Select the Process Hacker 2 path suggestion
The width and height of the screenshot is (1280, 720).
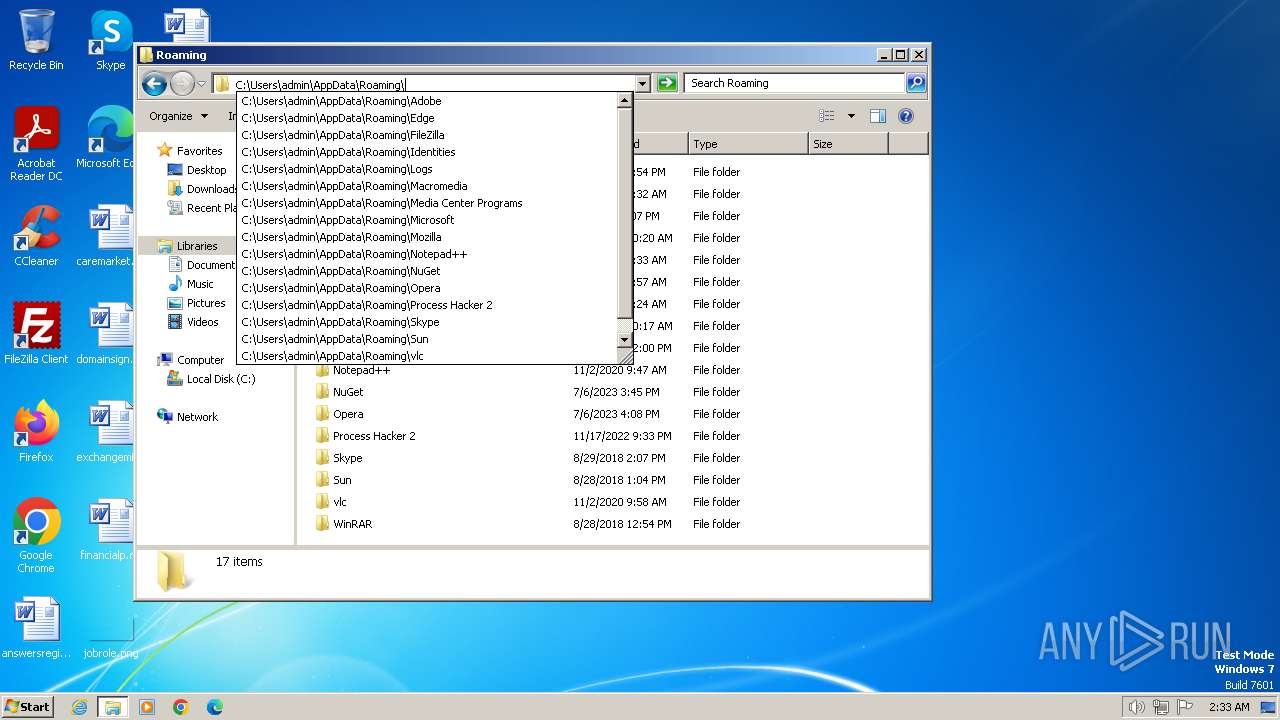tap(427, 305)
